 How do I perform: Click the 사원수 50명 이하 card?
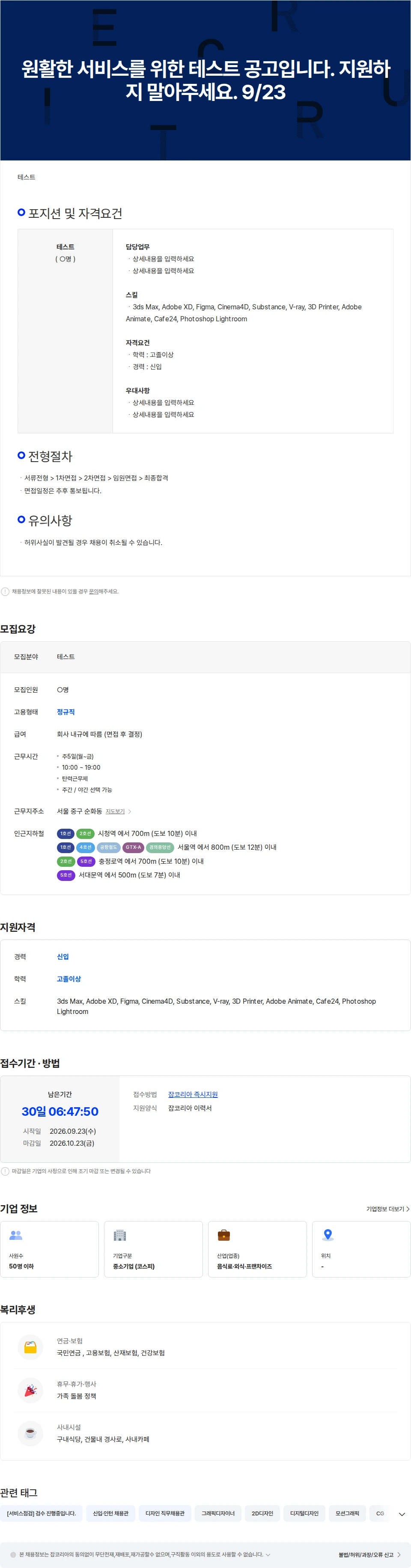49,1249
